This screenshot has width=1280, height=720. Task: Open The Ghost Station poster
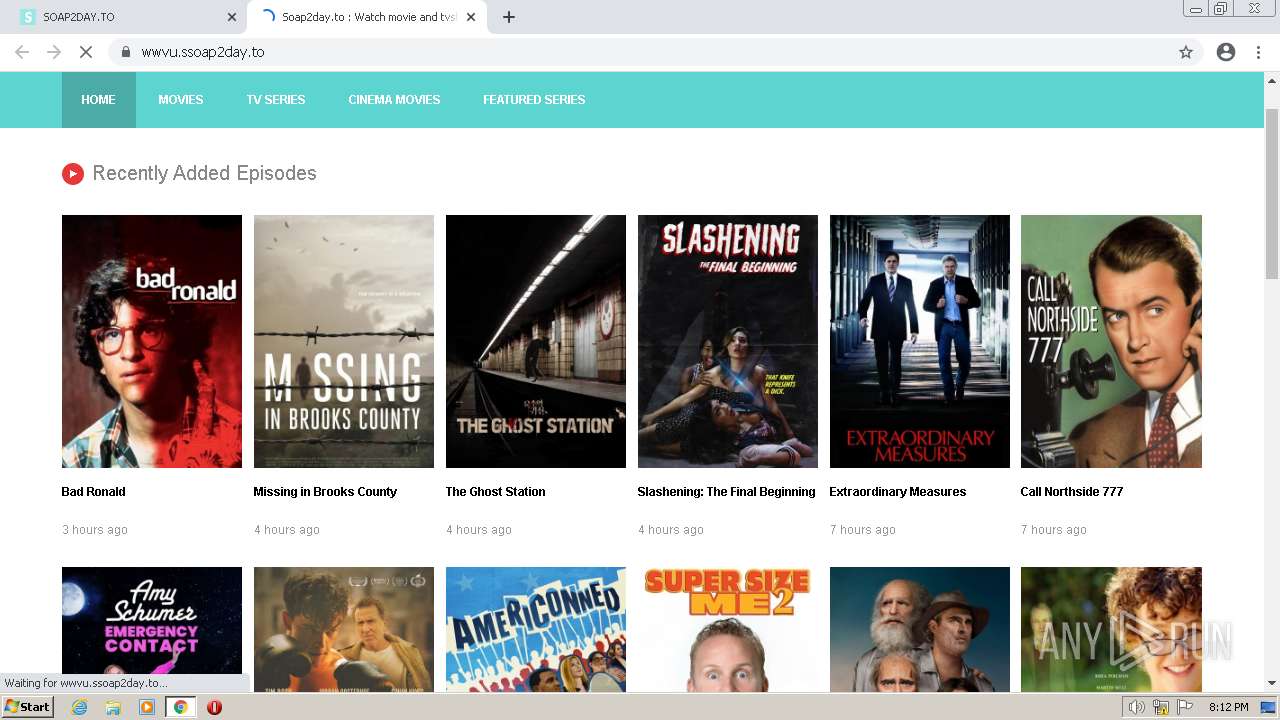(x=536, y=341)
